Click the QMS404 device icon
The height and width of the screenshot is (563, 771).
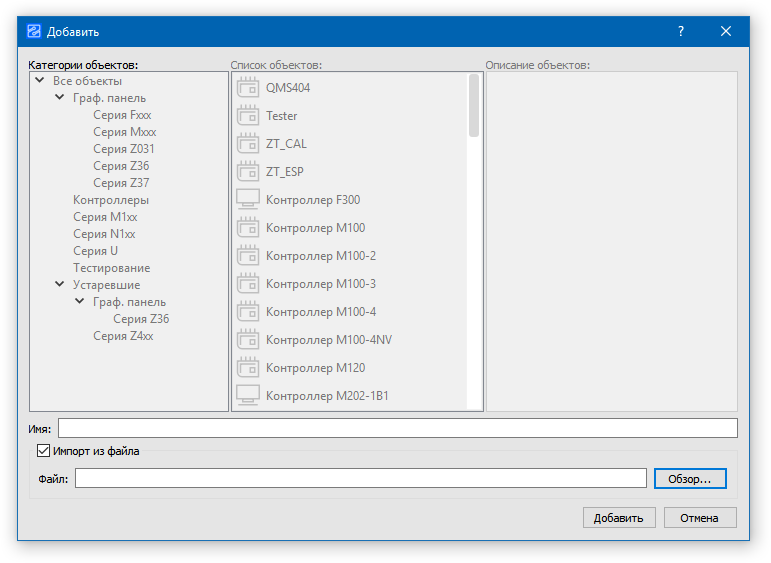tap(247, 88)
